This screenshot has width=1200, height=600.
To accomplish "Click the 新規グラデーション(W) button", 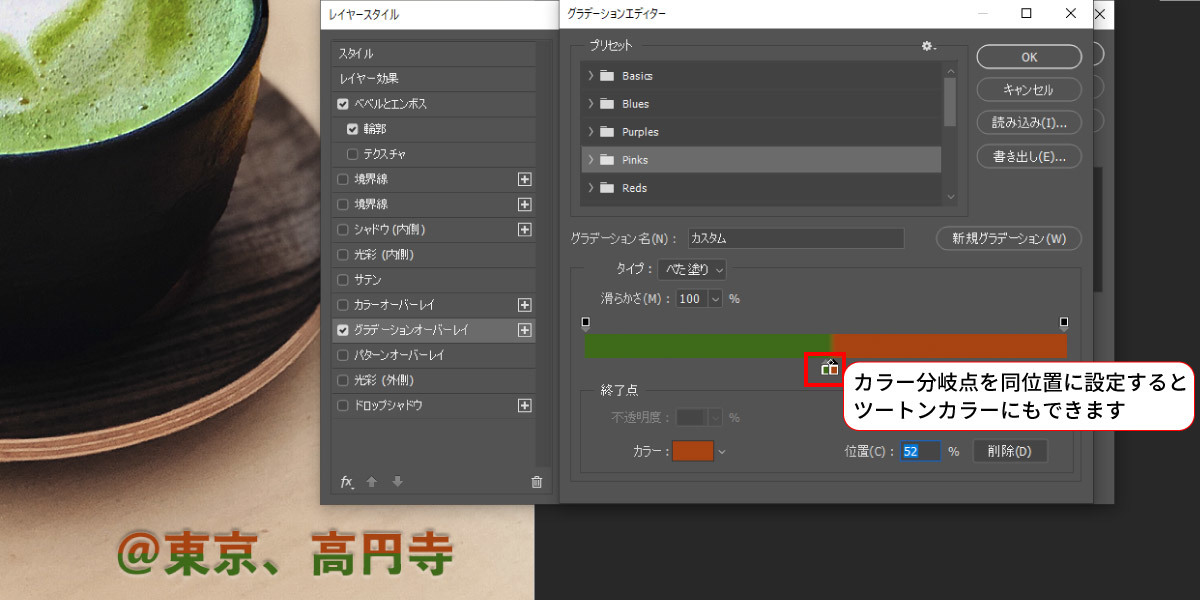I will [x=1009, y=239].
